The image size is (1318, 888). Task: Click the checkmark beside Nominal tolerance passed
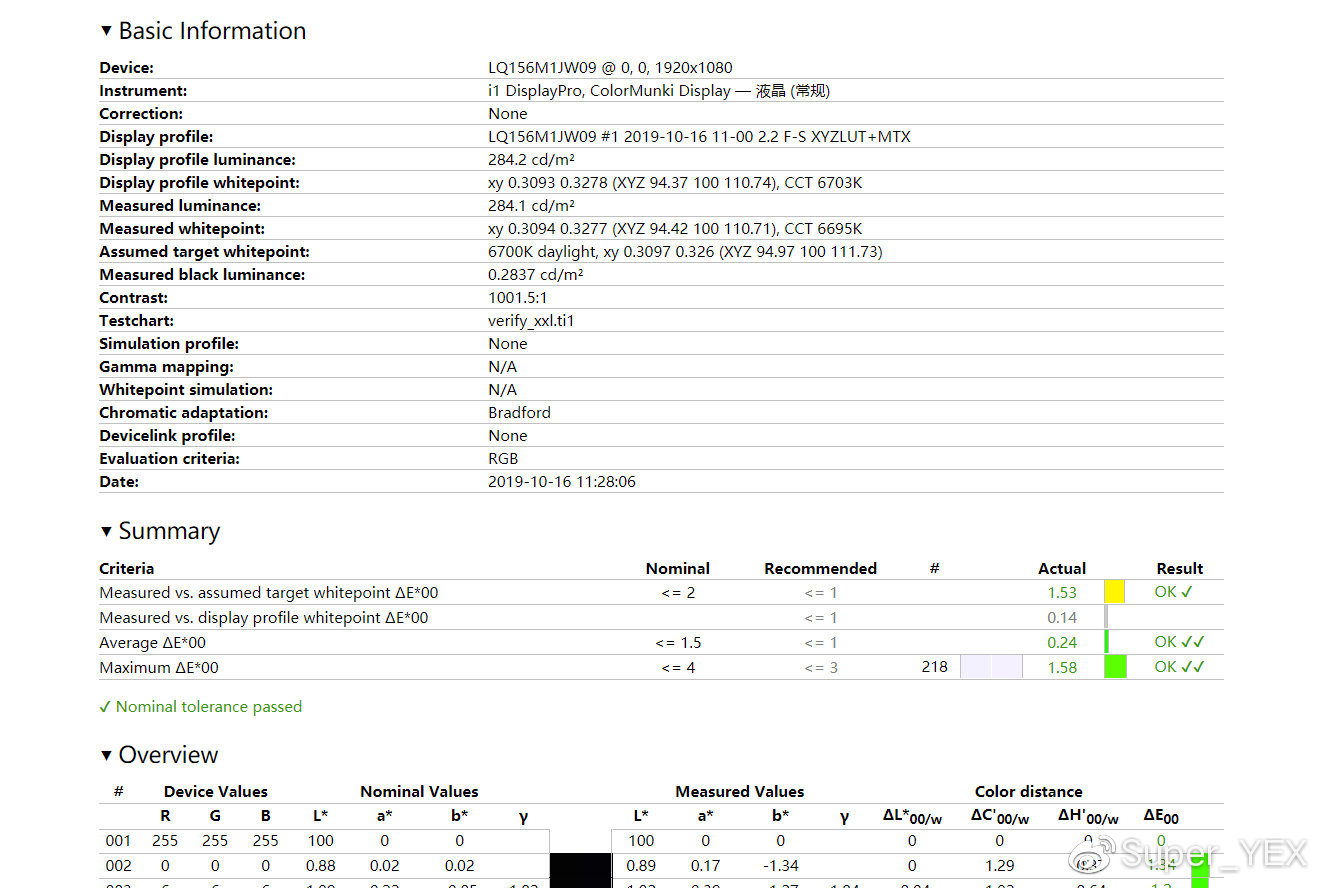click(x=105, y=707)
